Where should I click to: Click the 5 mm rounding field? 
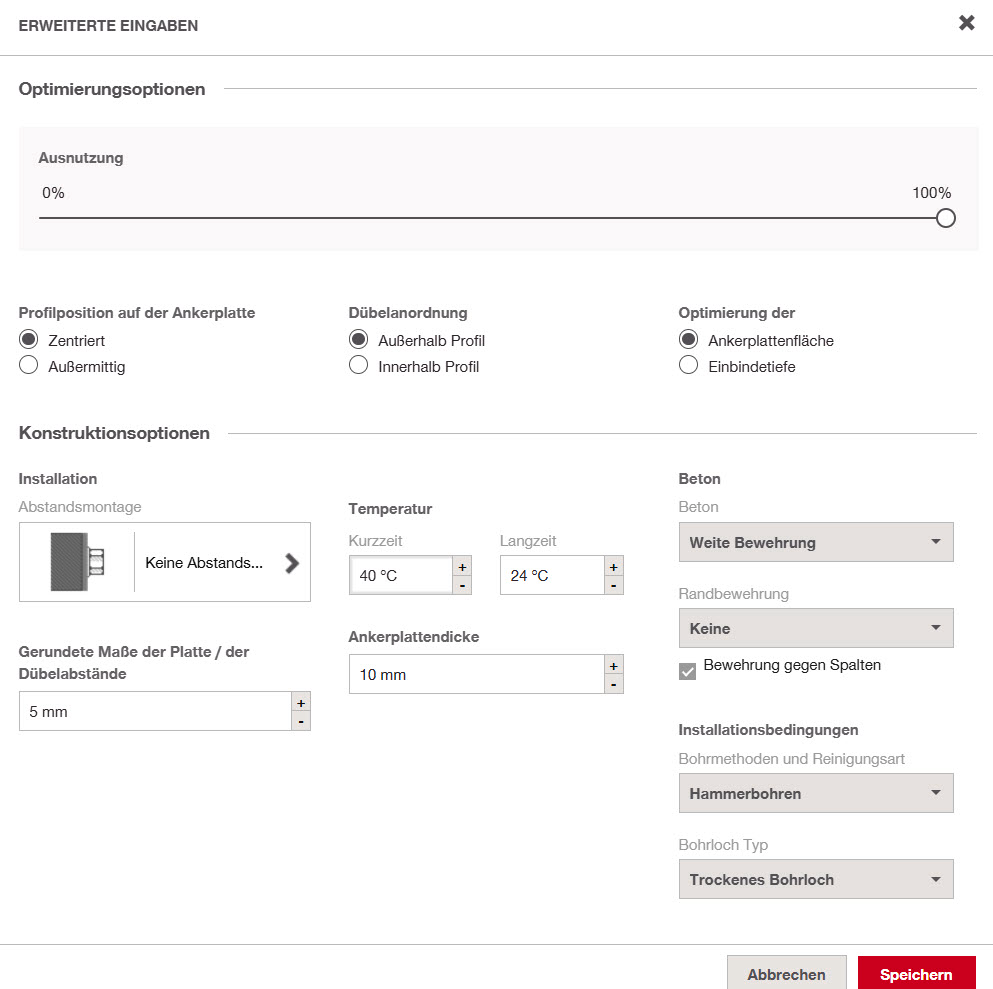point(155,711)
